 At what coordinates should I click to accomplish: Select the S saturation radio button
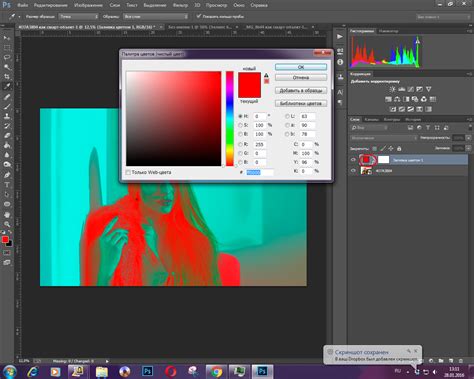[240, 125]
